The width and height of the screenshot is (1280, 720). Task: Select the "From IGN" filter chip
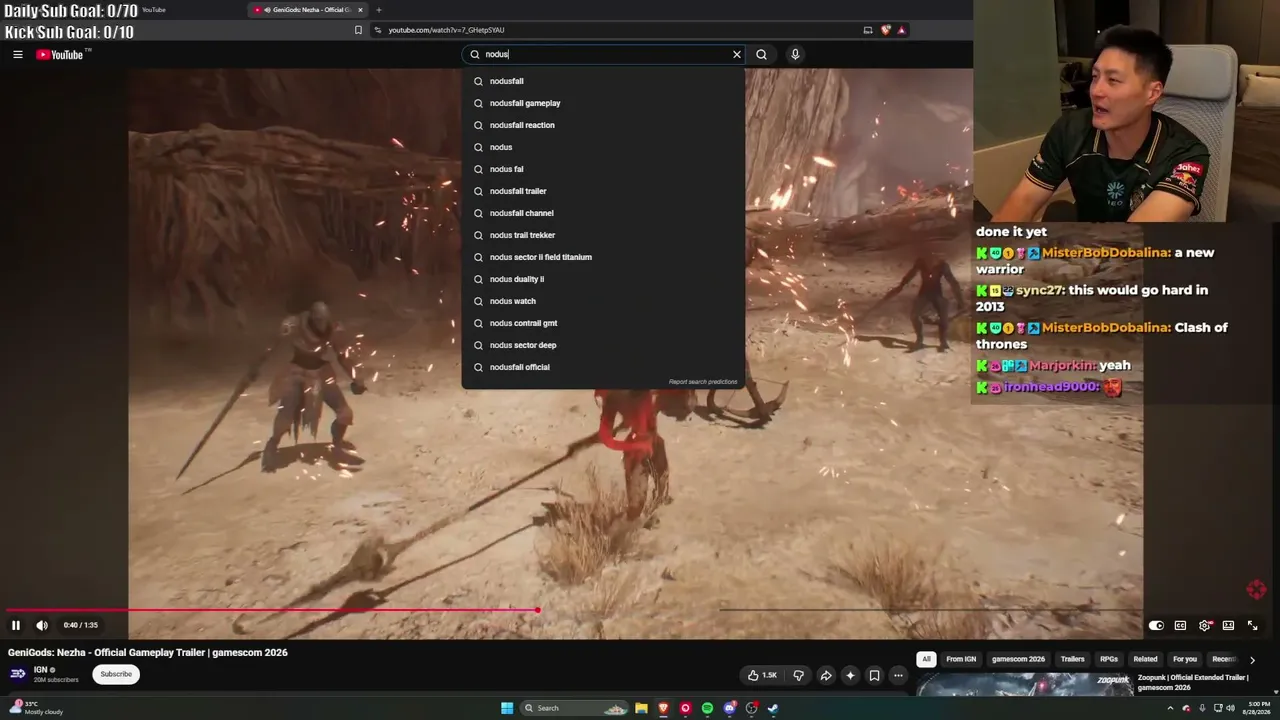pyautogui.click(x=961, y=660)
